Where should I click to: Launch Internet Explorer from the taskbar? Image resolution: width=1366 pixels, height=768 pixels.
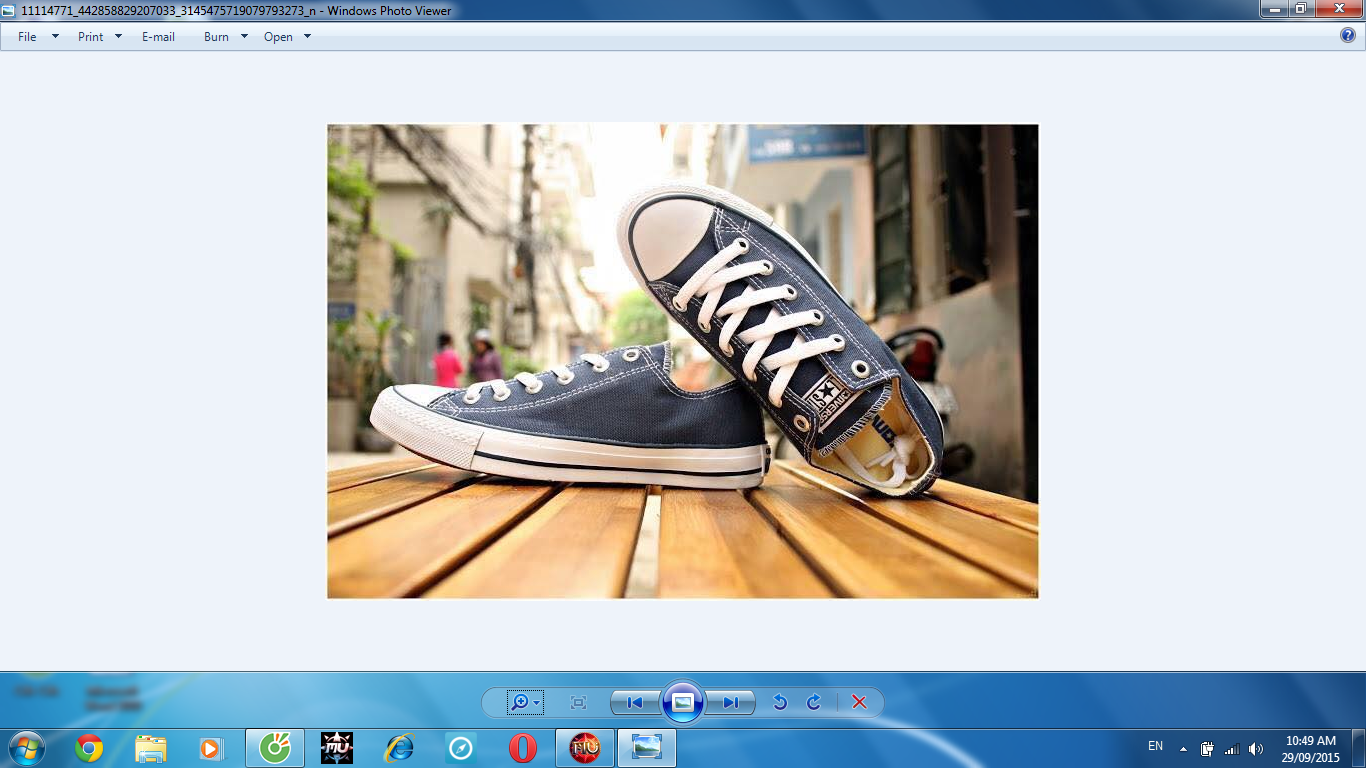pyautogui.click(x=399, y=748)
